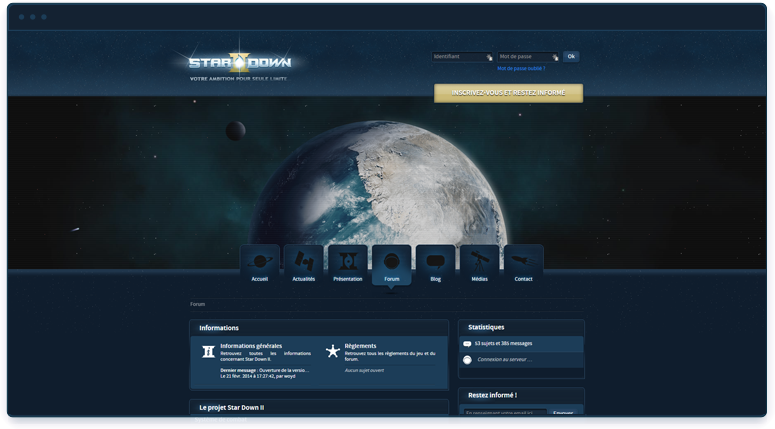Open the Présentation icon
Viewport: 775px width, 429px height.
click(347, 261)
